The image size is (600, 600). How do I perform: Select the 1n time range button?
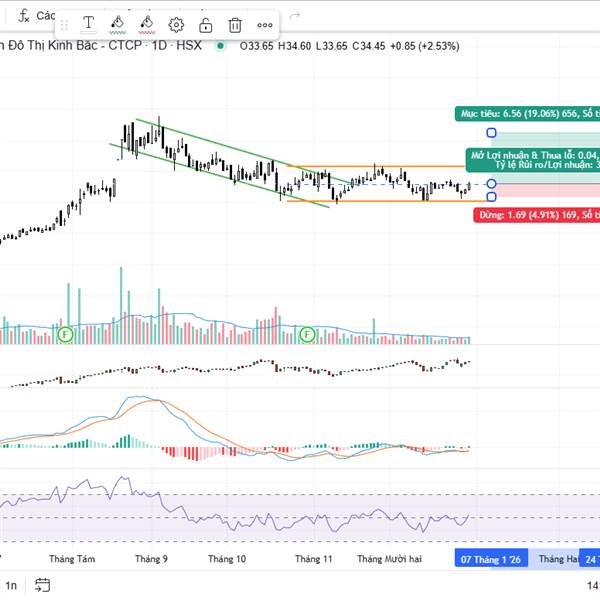[x=10, y=585]
